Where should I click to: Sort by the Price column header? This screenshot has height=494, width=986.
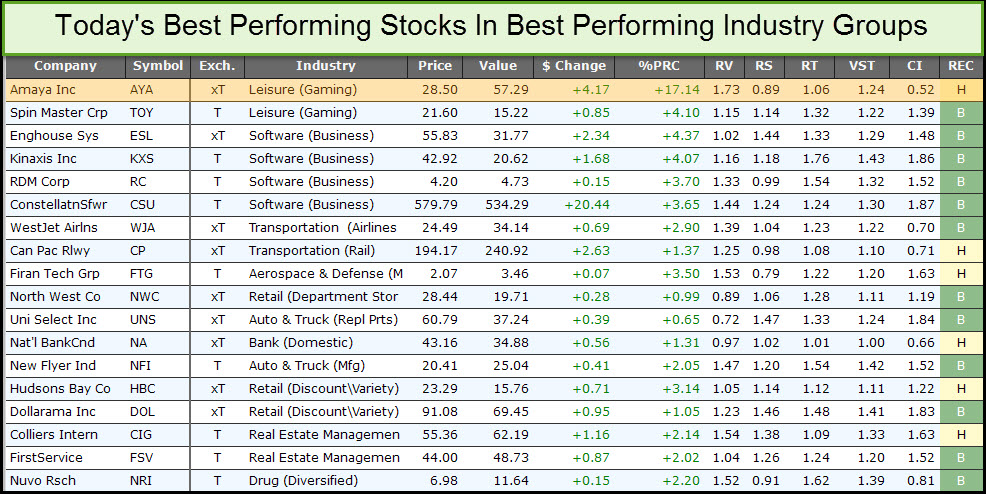pyautogui.click(x=435, y=66)
